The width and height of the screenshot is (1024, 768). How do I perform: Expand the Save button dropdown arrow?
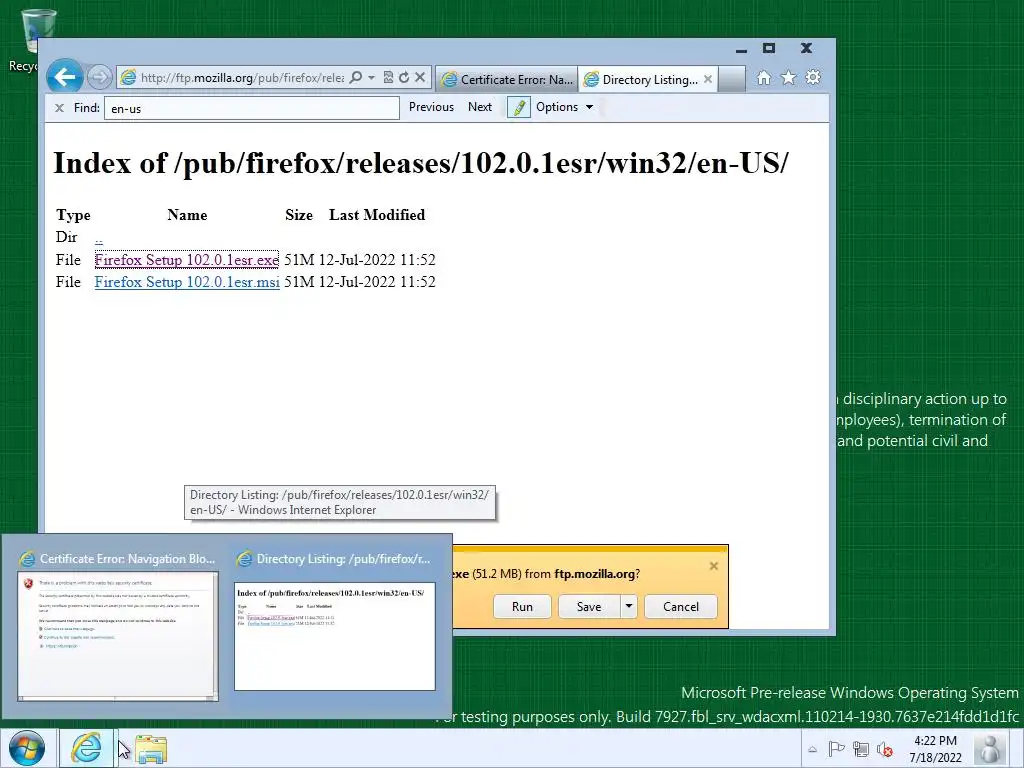[x=628, y=607]
